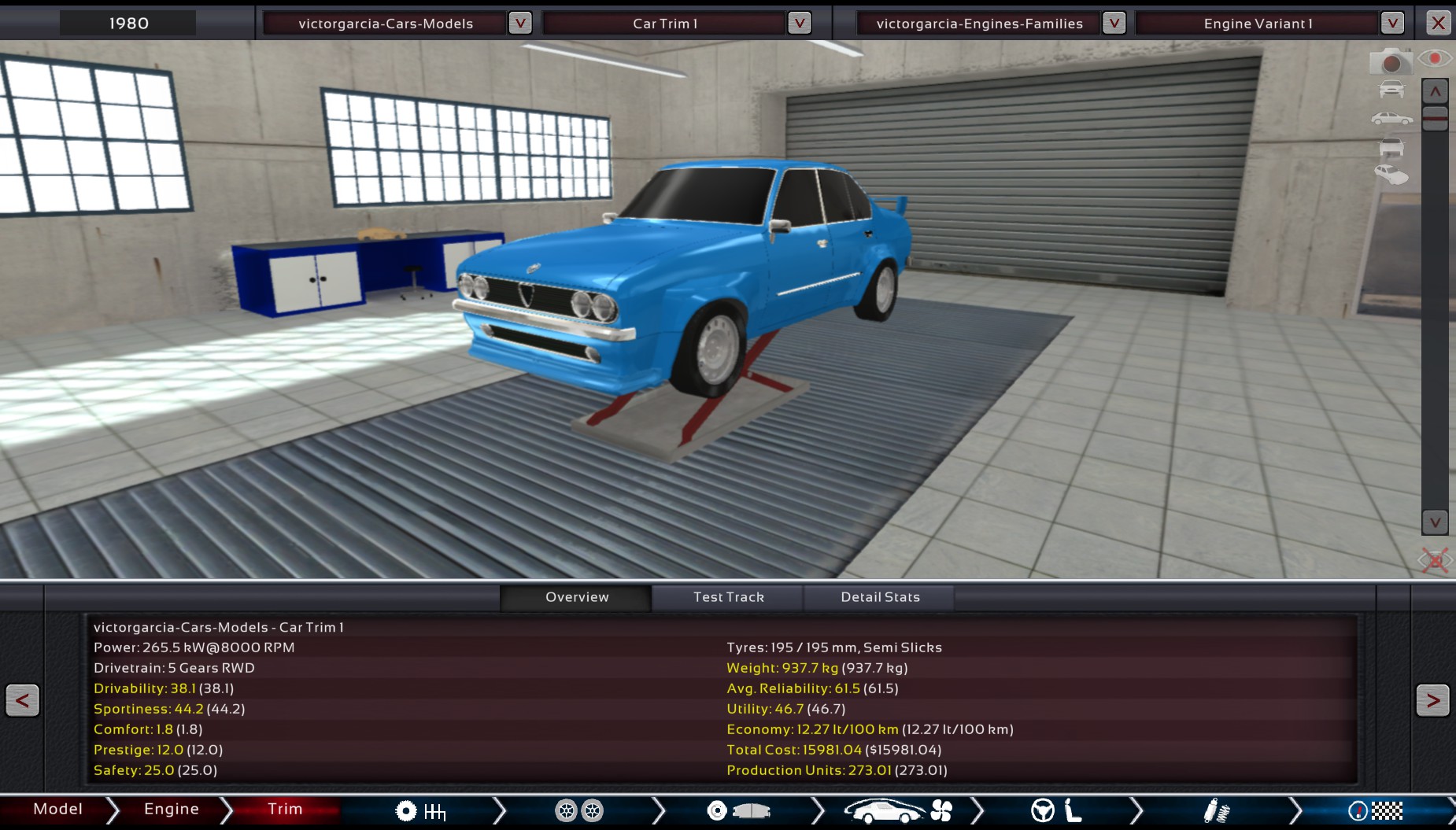Open the steering wheel icon step
The height and width of the screenshot is (830, 1456).
click(1043, 810)
